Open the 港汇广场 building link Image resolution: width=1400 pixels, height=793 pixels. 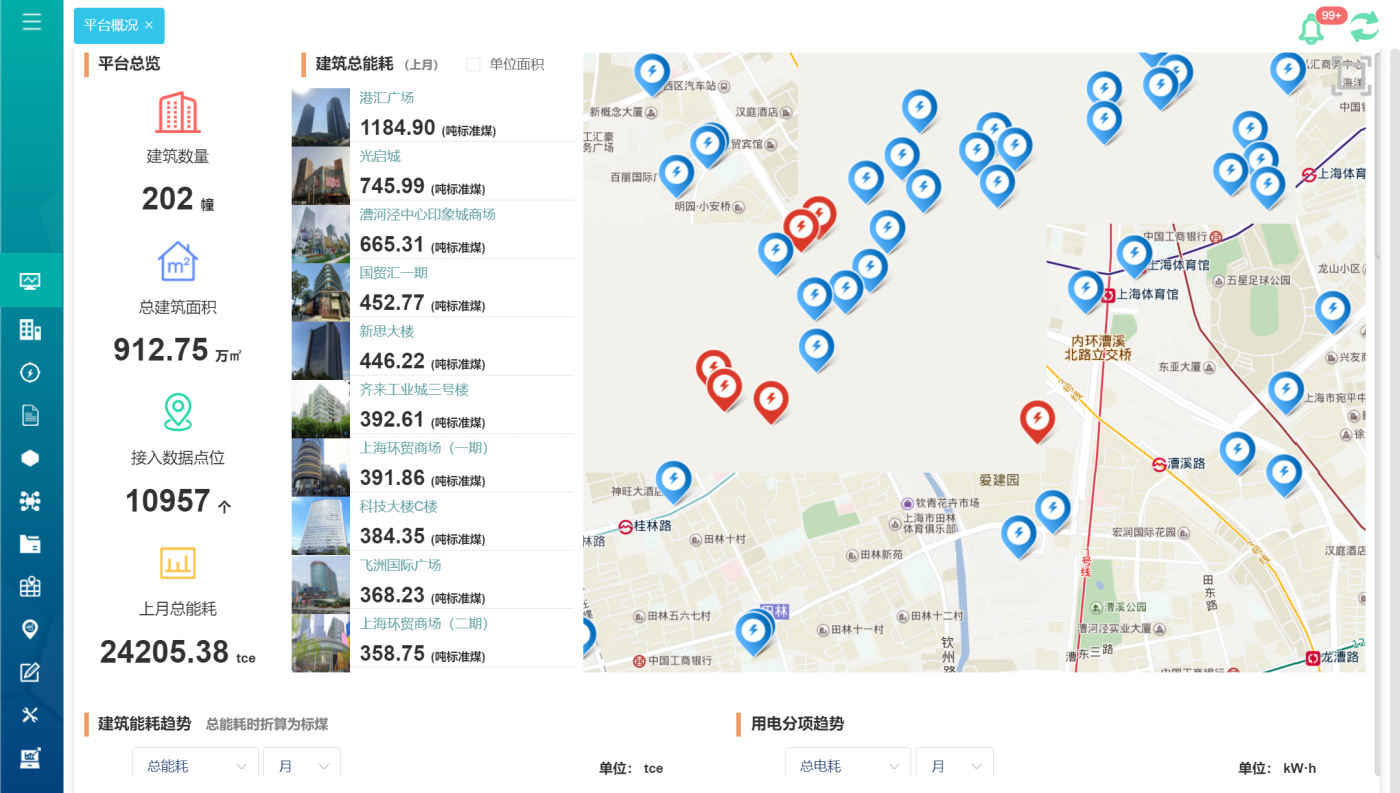[x=388, y=96]
